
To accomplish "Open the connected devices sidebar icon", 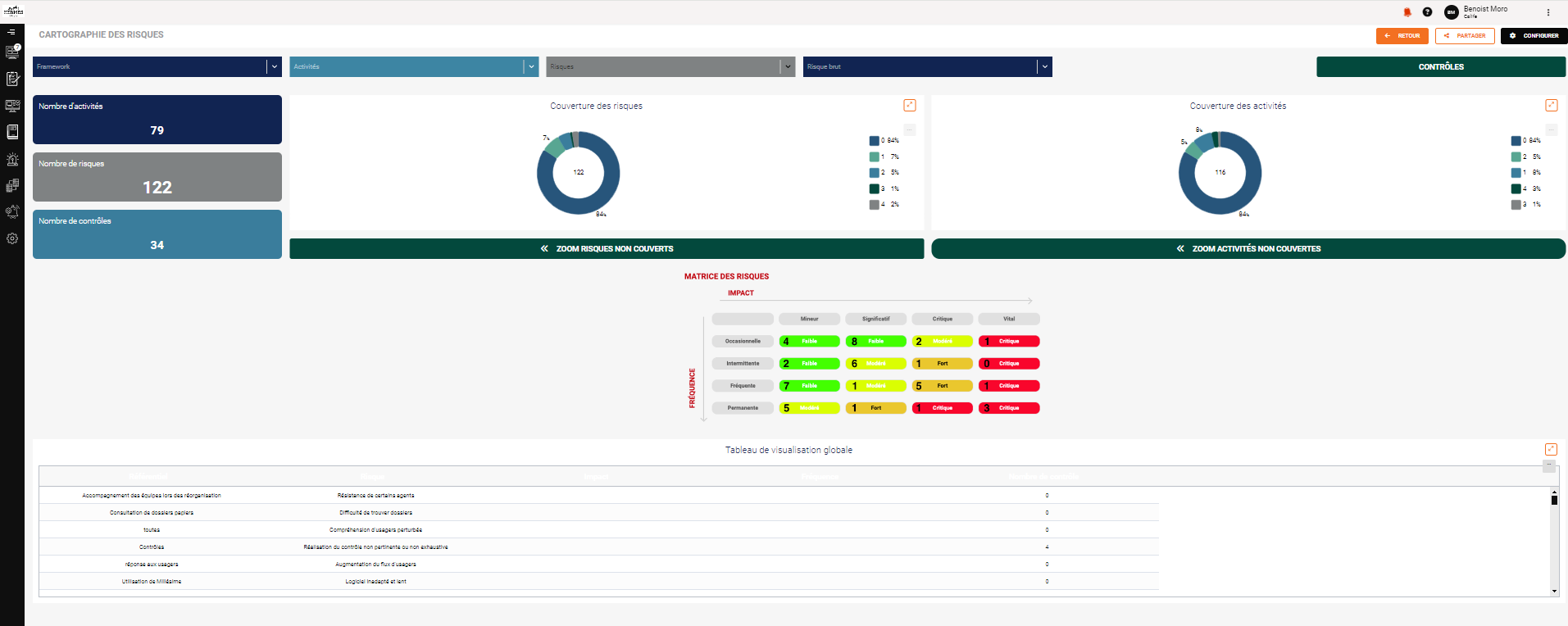I will pos(12,185).
